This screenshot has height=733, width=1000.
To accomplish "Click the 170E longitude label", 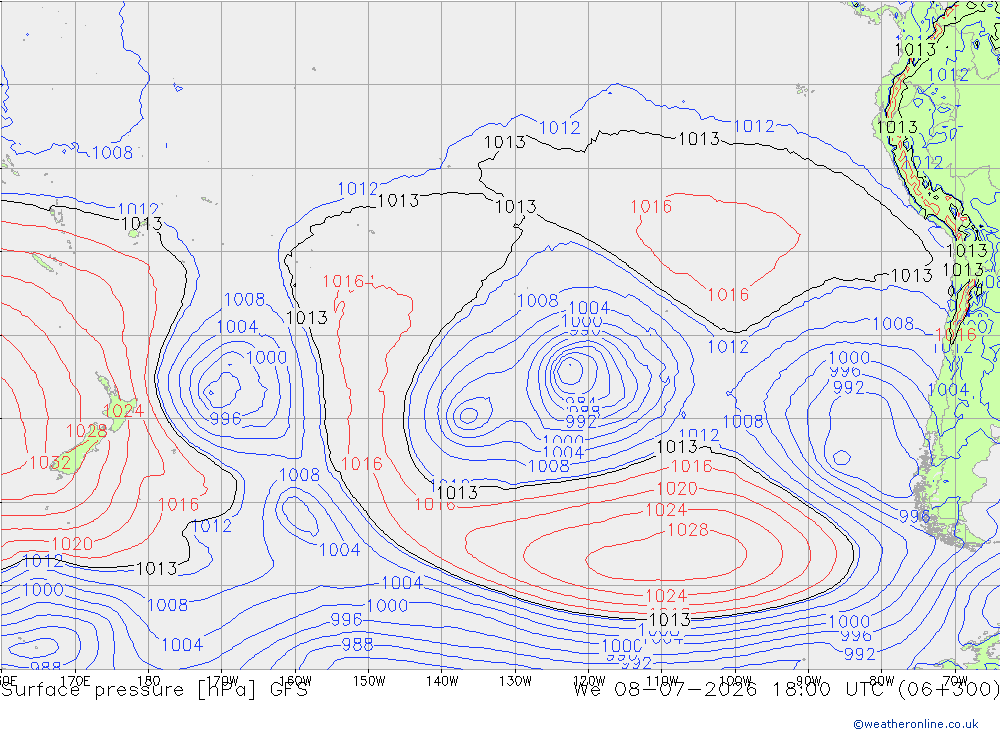I will pos(75,681).
